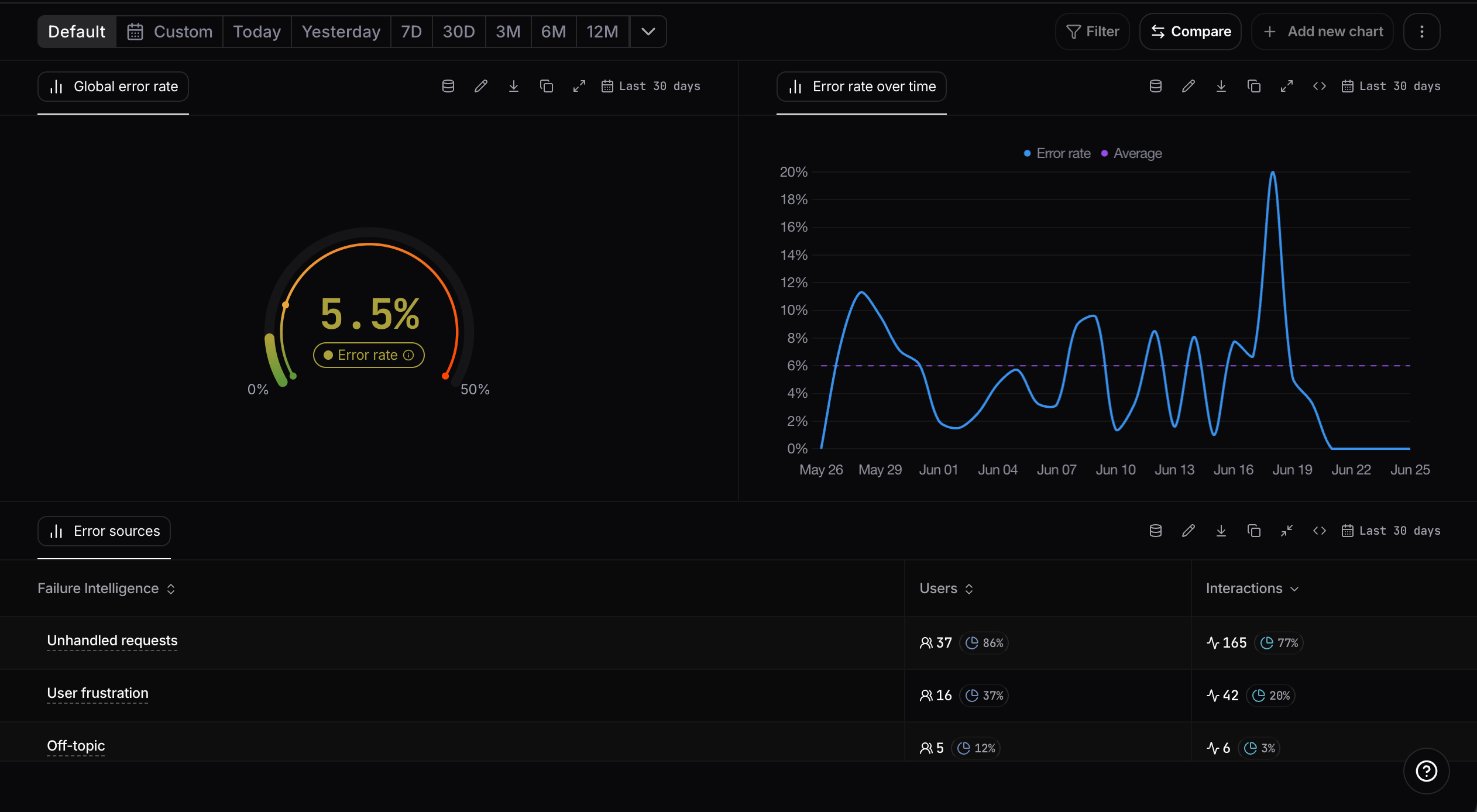Click the Error rate gauge pill
The width and height of the screenshot is (1477, 812).
coord(369,355)
